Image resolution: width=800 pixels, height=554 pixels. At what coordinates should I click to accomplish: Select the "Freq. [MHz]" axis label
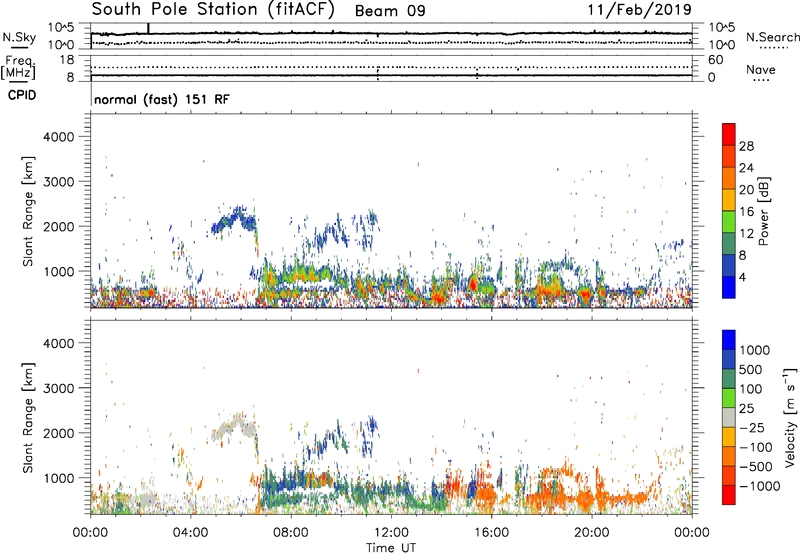tap(18, 68)
